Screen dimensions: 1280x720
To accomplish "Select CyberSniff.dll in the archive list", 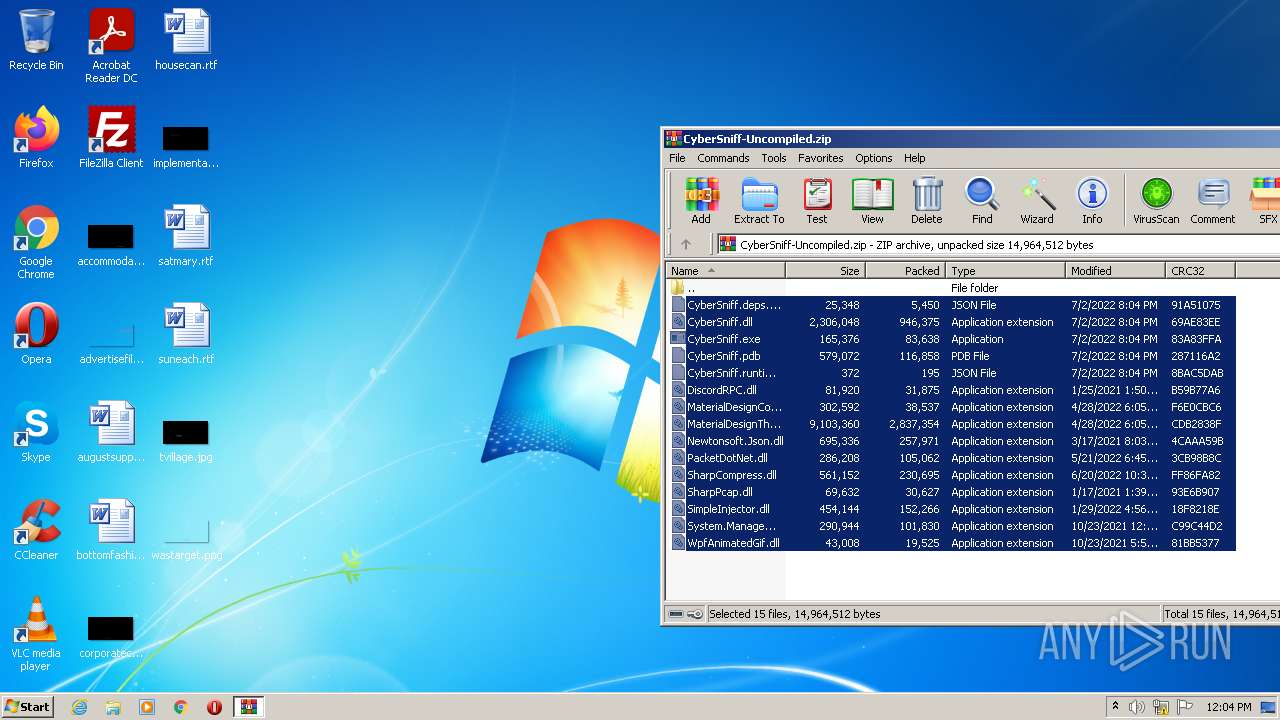I will (953, 322).
